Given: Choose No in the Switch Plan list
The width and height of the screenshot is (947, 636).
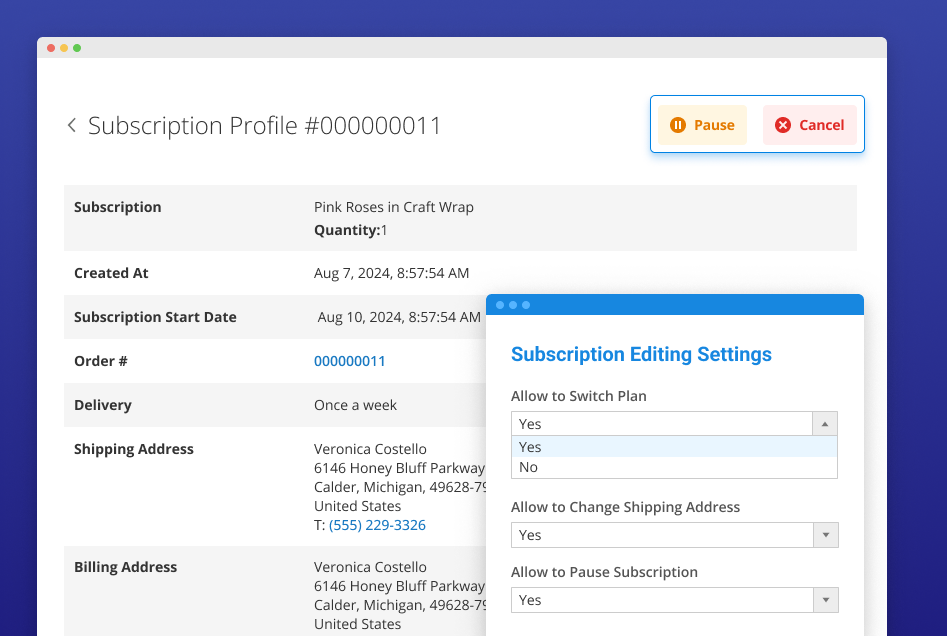Looking at the screenshot, I should click(529, 467).
